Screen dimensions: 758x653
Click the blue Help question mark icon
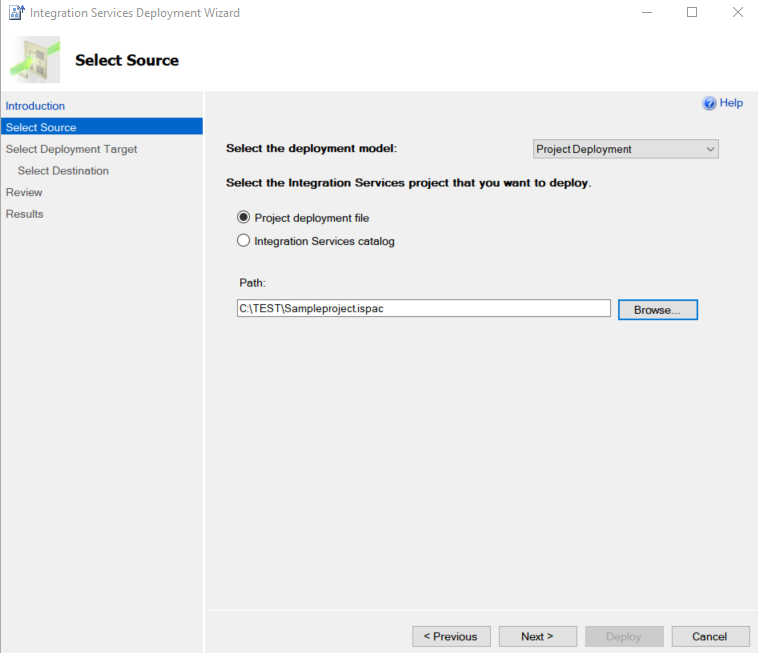click(x=710, y=103)
